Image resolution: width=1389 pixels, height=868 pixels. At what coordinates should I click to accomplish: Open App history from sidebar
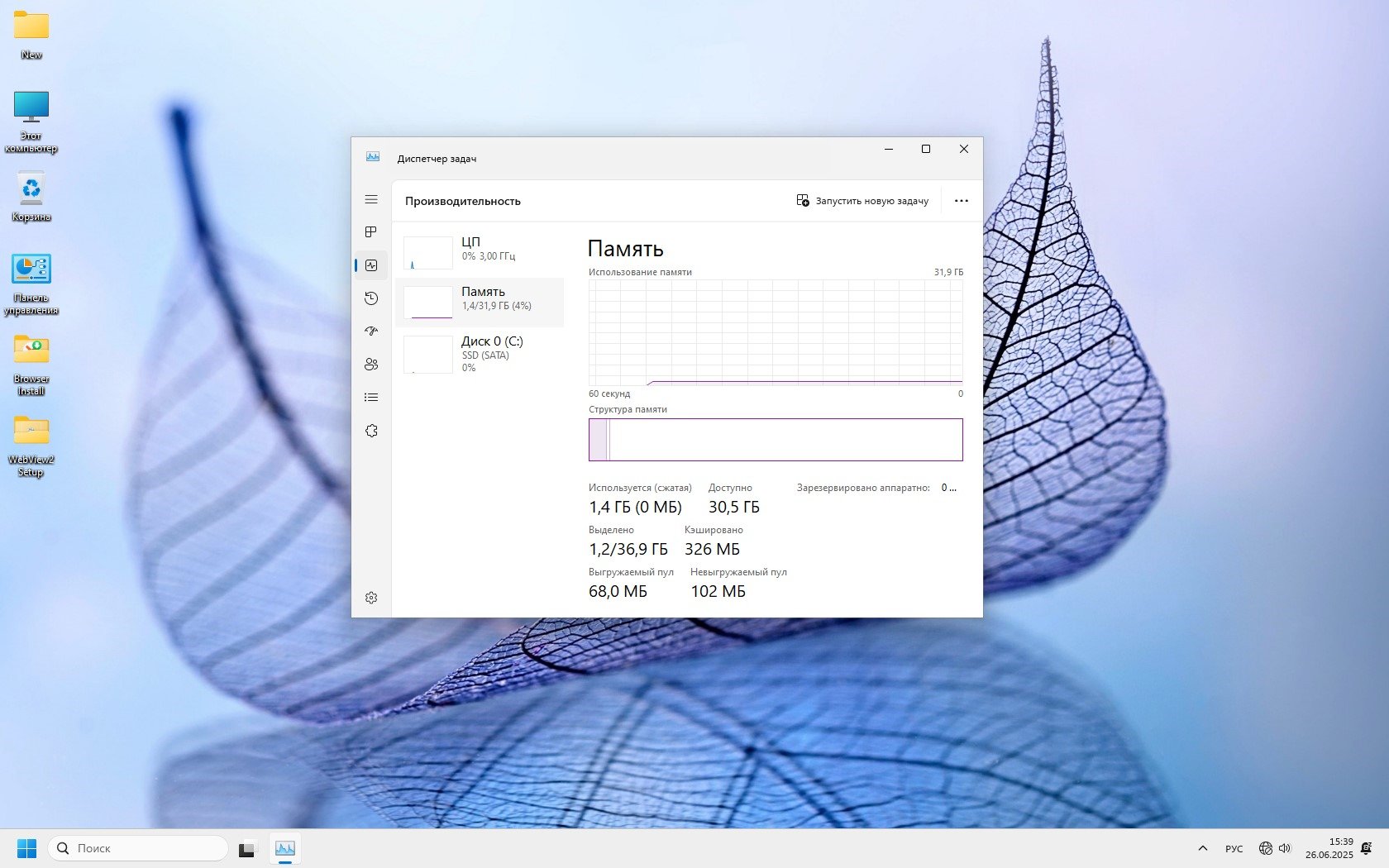(371, 298)
